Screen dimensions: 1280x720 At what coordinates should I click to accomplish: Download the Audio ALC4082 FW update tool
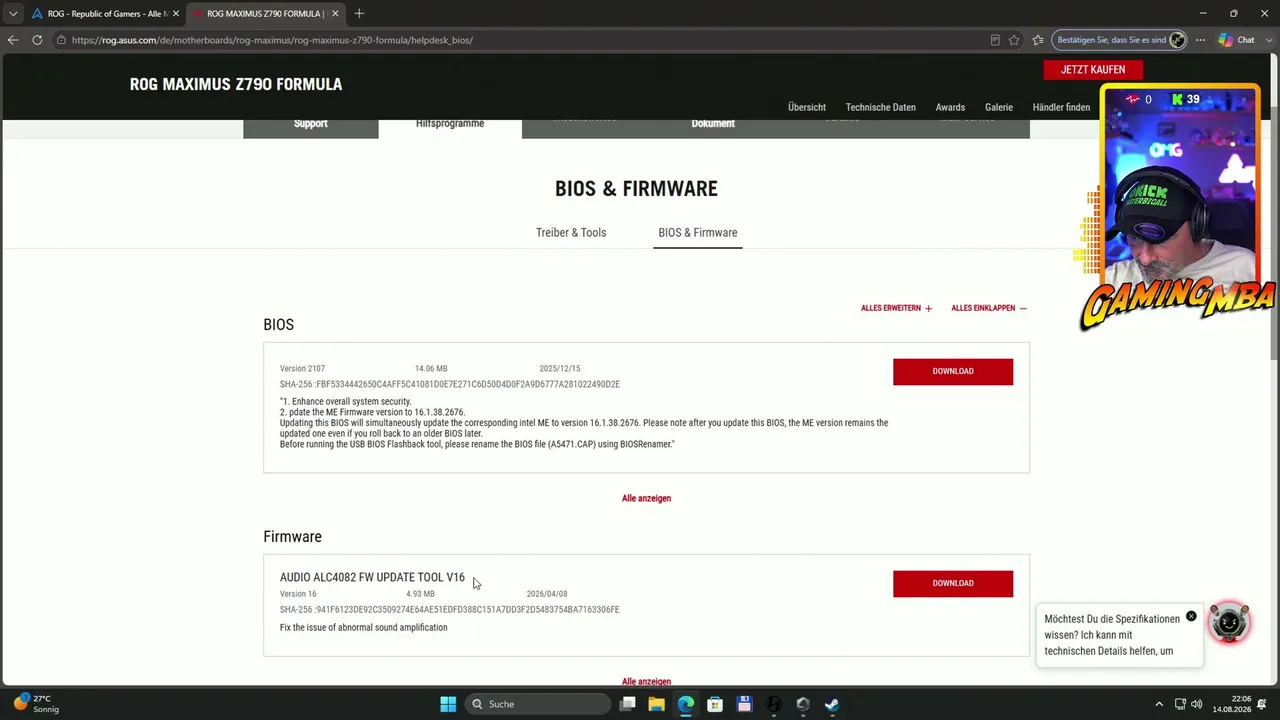(953, 583)
